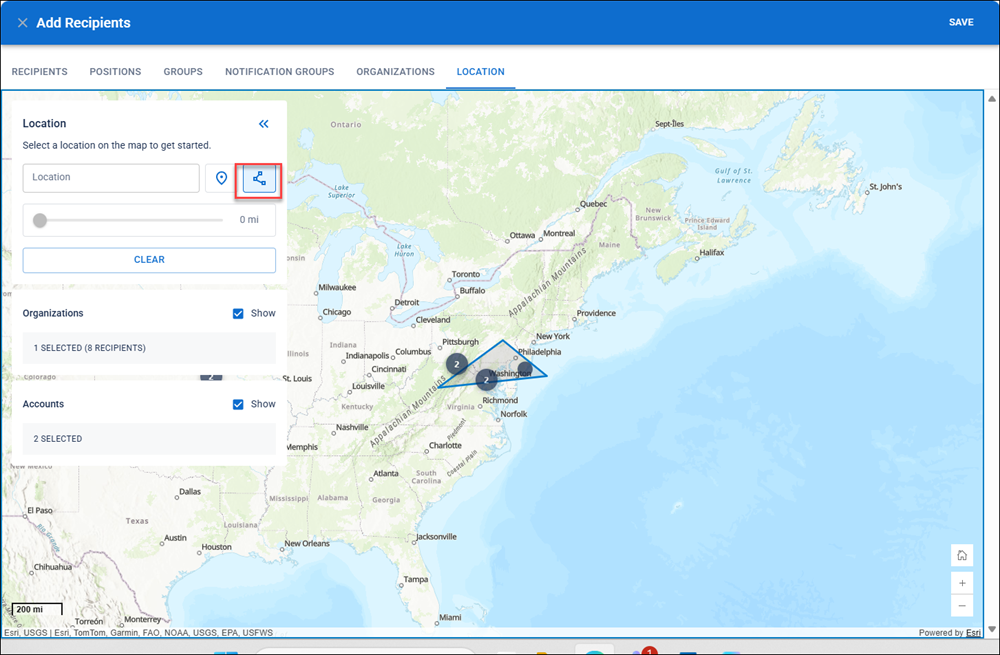Open the 1 Selected (8 Recipients) organizations box
The height and width of the screenshot is (655, 1000).
tap(149, 348)
